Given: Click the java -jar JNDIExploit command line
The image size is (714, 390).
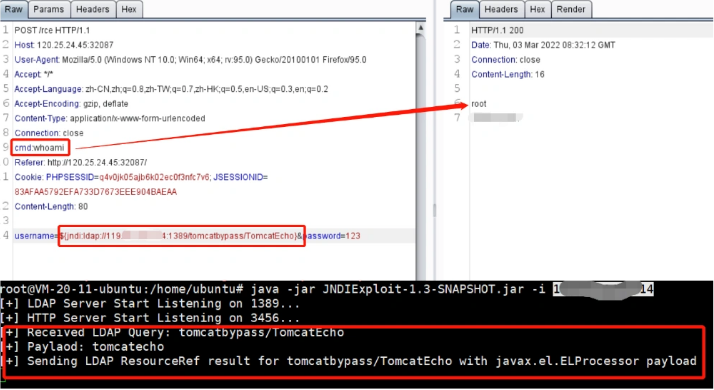Looking at the screenshot, I should [x=327, y=289].
